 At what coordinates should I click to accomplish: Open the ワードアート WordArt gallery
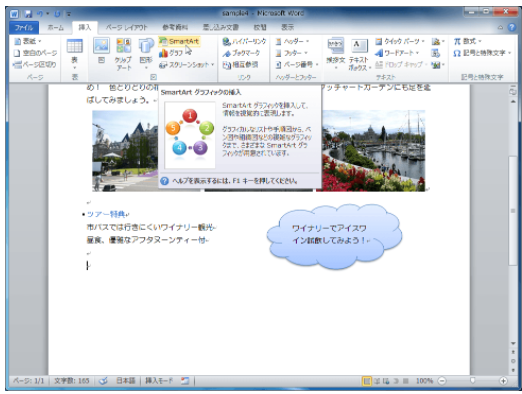pos(397,53)
